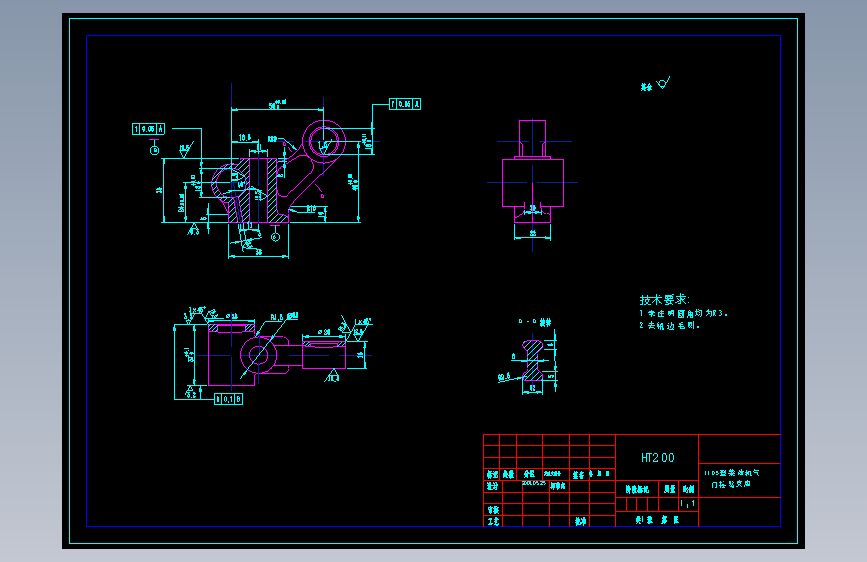Click the 10.5 dimension in front view
This screenshot has width=867, height=562.
(244, 137)
